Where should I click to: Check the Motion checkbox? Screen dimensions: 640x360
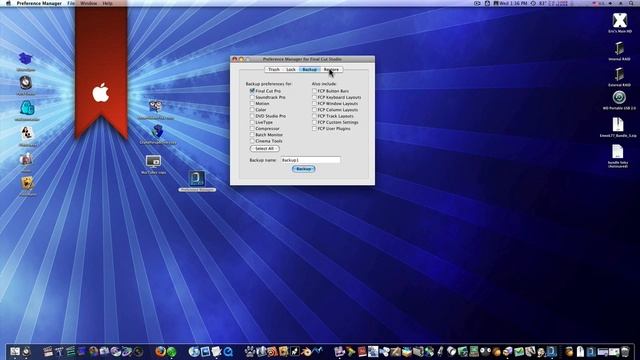pyautogui.click(x=252, y=103)
